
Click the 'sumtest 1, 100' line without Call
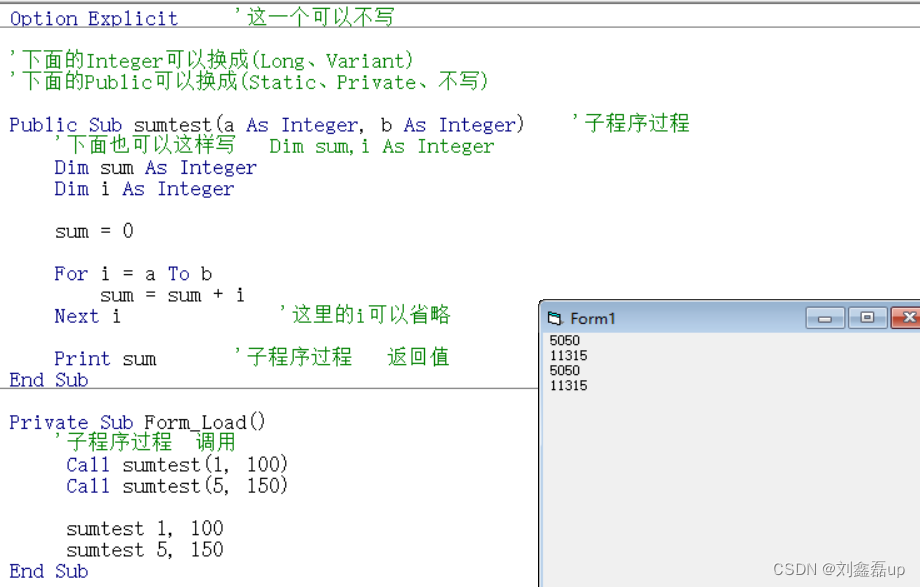[144, 528]
